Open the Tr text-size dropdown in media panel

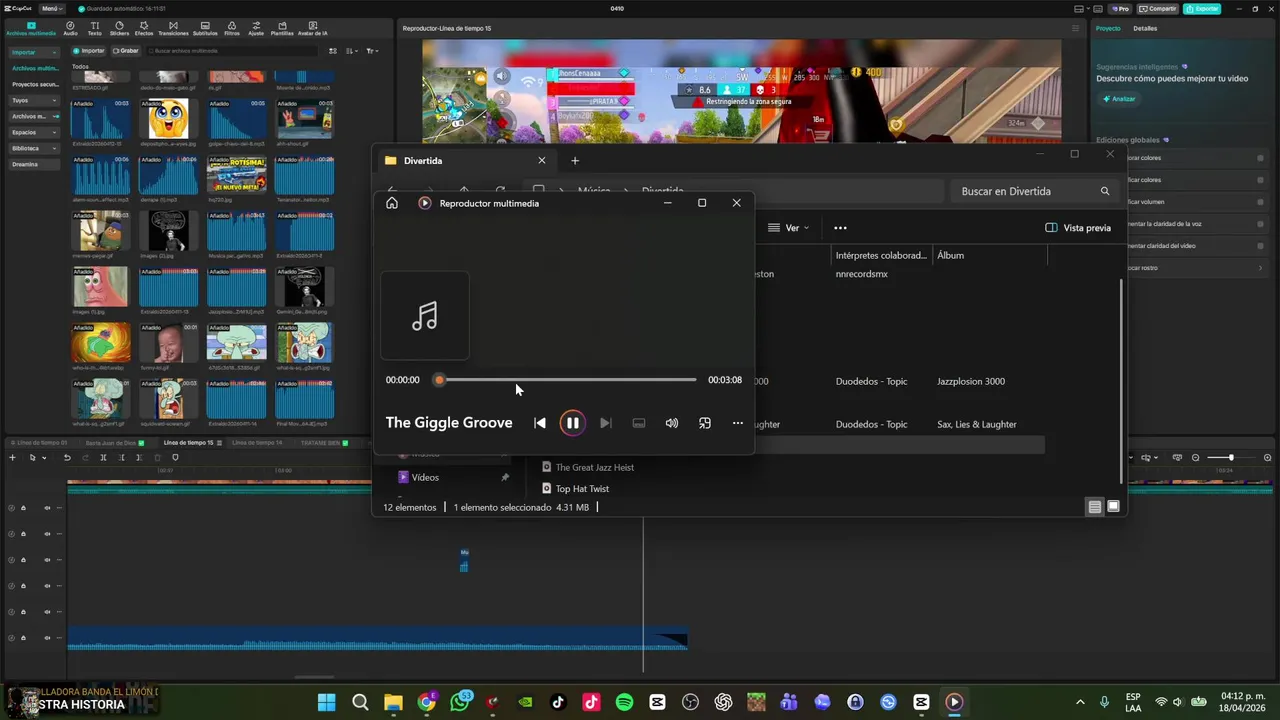pyautogui.click(x=372, y=50)
